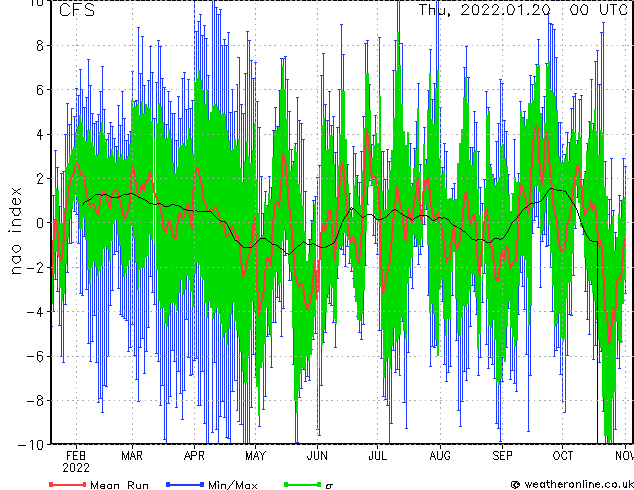Click the red Mean Run legend line

(x=68, y=484)
